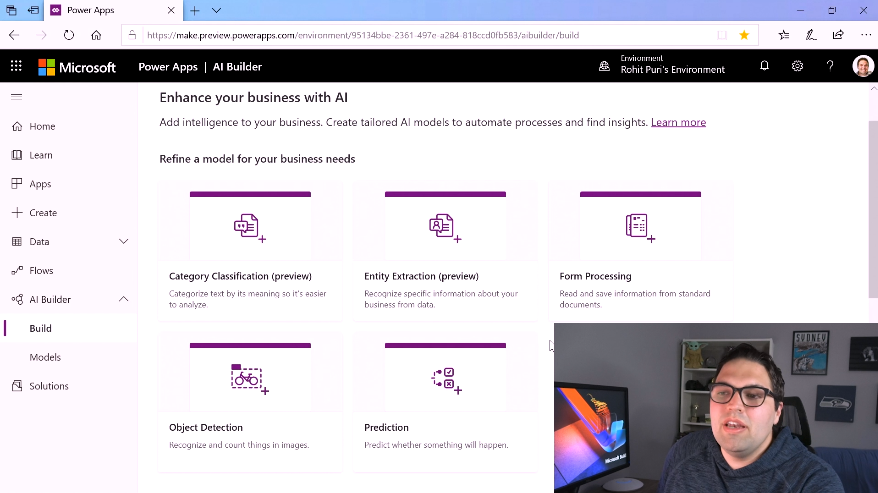Open reading view icon in address bar
The width and height of the screenshot is (878, 493).
722,35
